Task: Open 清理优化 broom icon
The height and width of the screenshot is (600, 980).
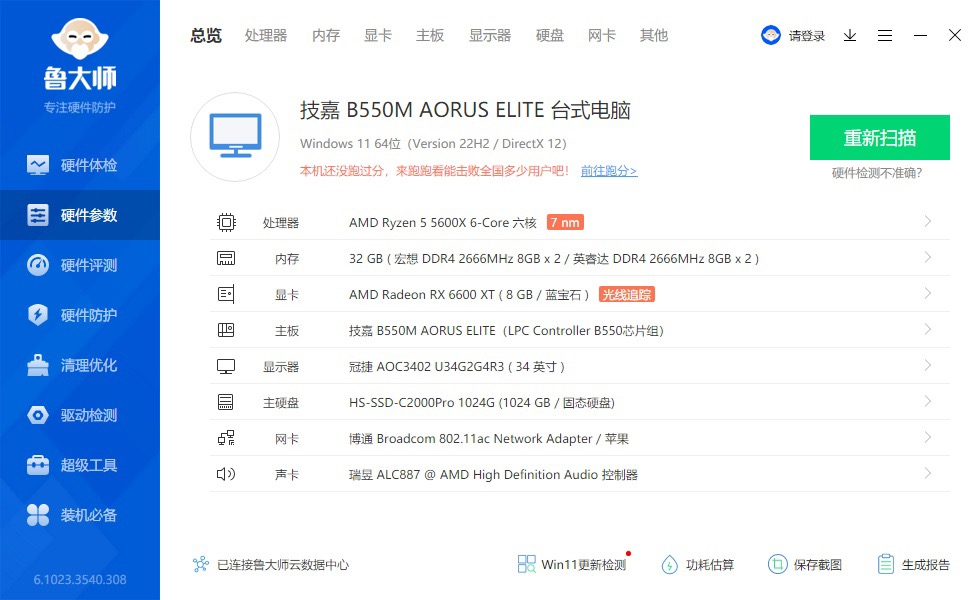Action: (x=38, y=365)
